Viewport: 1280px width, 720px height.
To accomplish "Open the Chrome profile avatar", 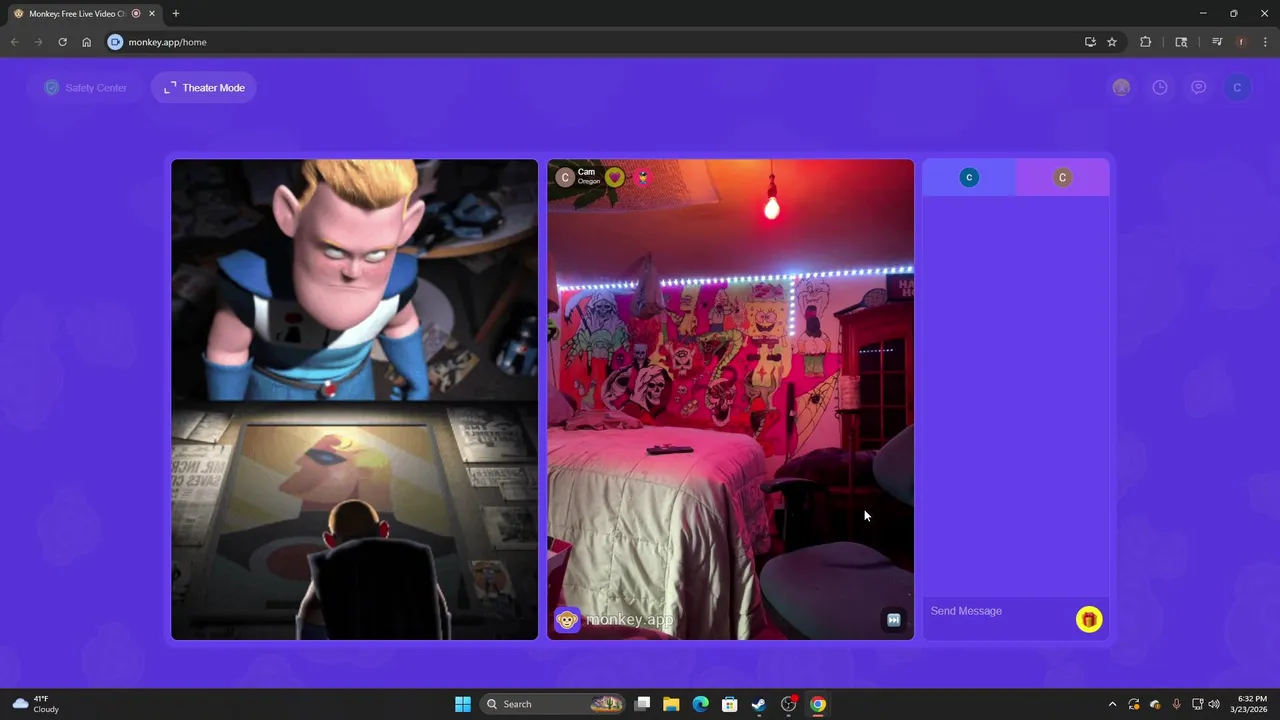I will (1241, 42).
